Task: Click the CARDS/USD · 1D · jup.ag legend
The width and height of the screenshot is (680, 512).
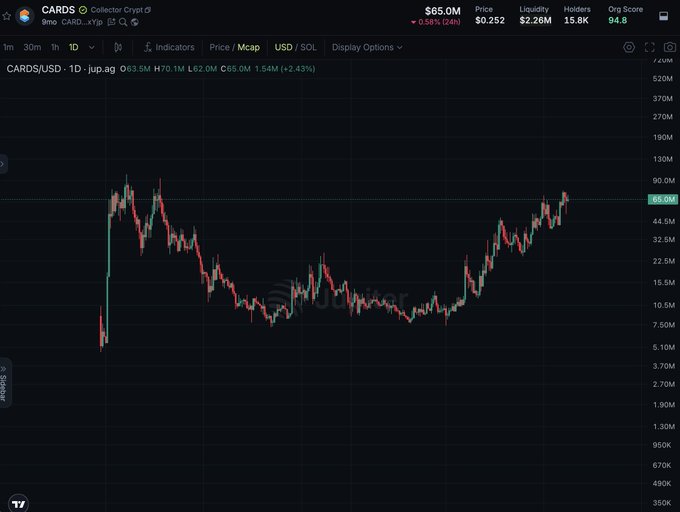Action: (x=61, y=69)
